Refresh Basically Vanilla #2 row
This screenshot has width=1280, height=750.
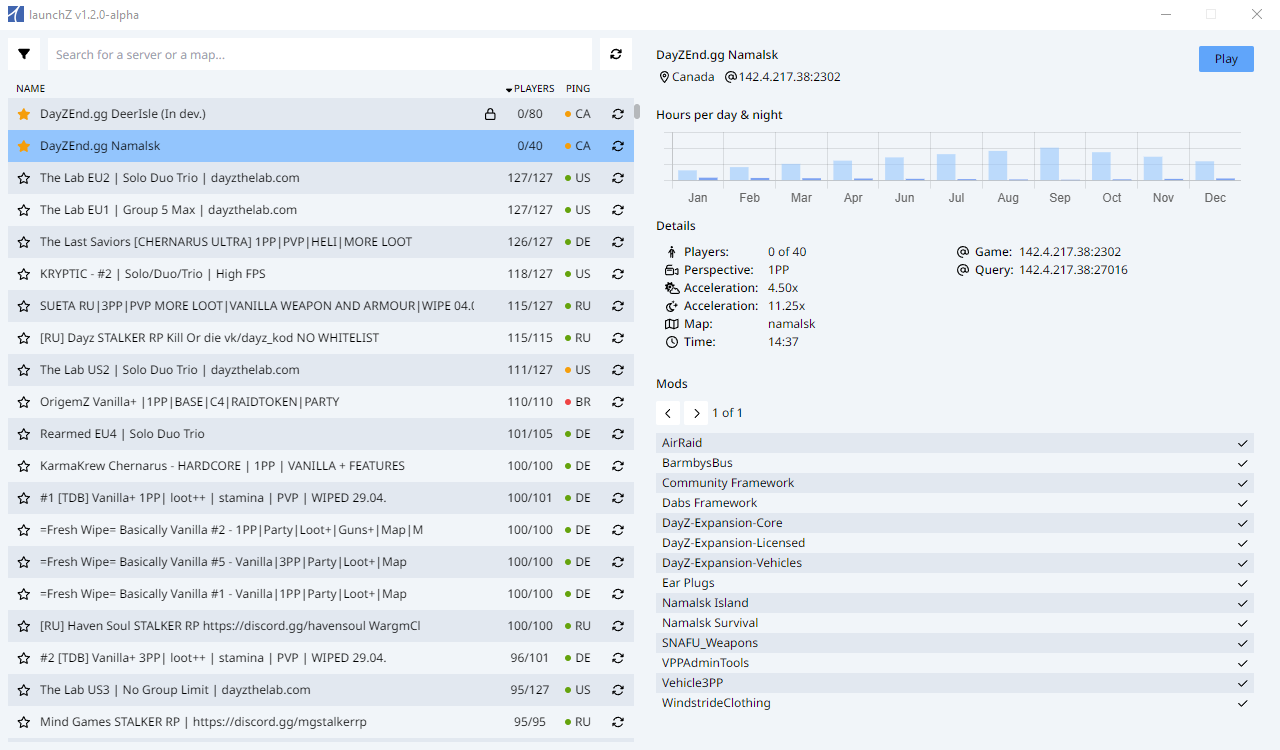click(618, 530)
